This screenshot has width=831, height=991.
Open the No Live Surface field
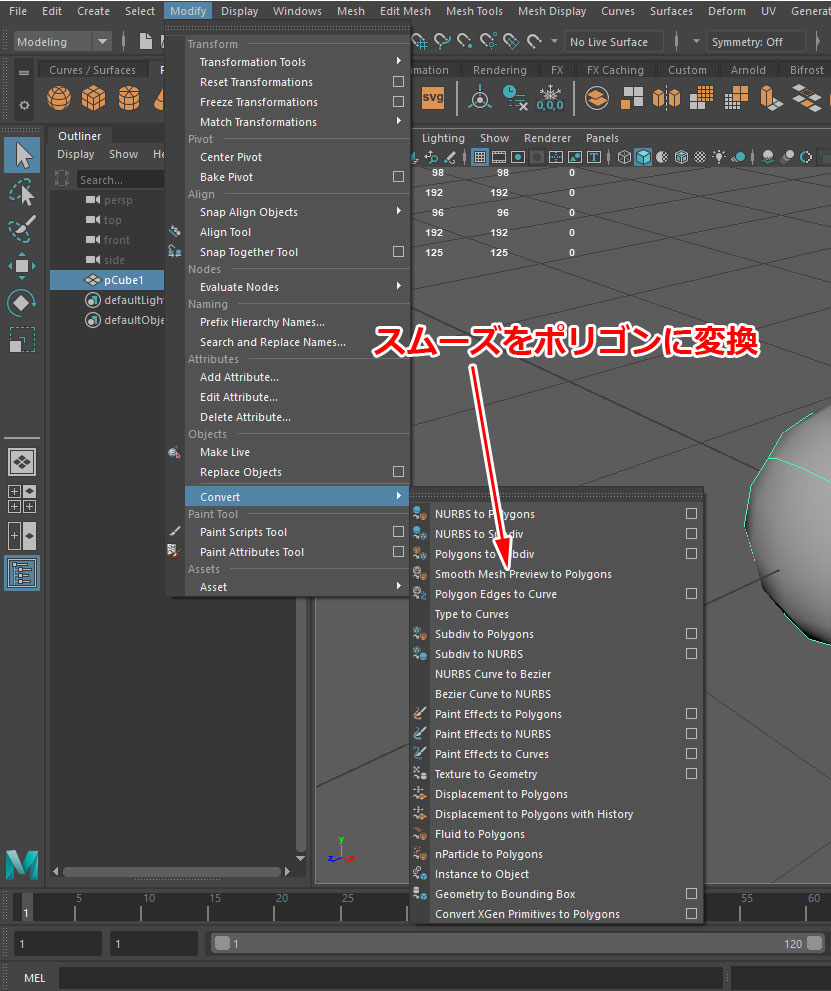pyautogui.click(x=613, y=42)
